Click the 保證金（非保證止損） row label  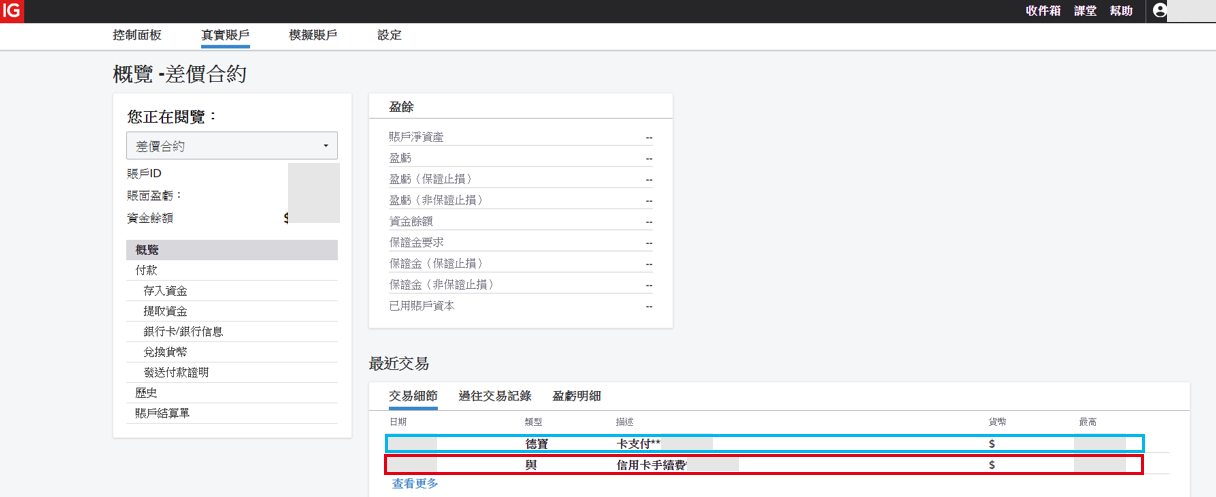pyautogui.click(x=442, y=284)
